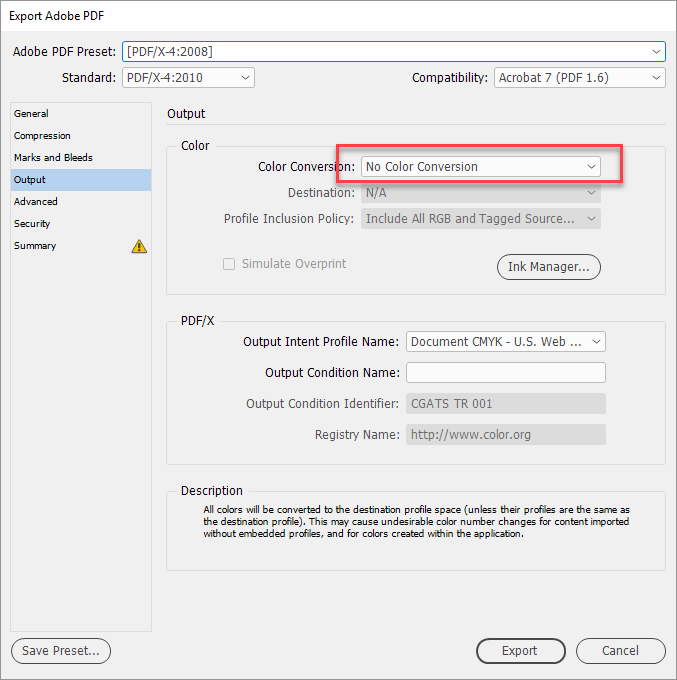Screen dimensions: 677x680
Task: Click the Save Preset button
Action: point(61,651)
